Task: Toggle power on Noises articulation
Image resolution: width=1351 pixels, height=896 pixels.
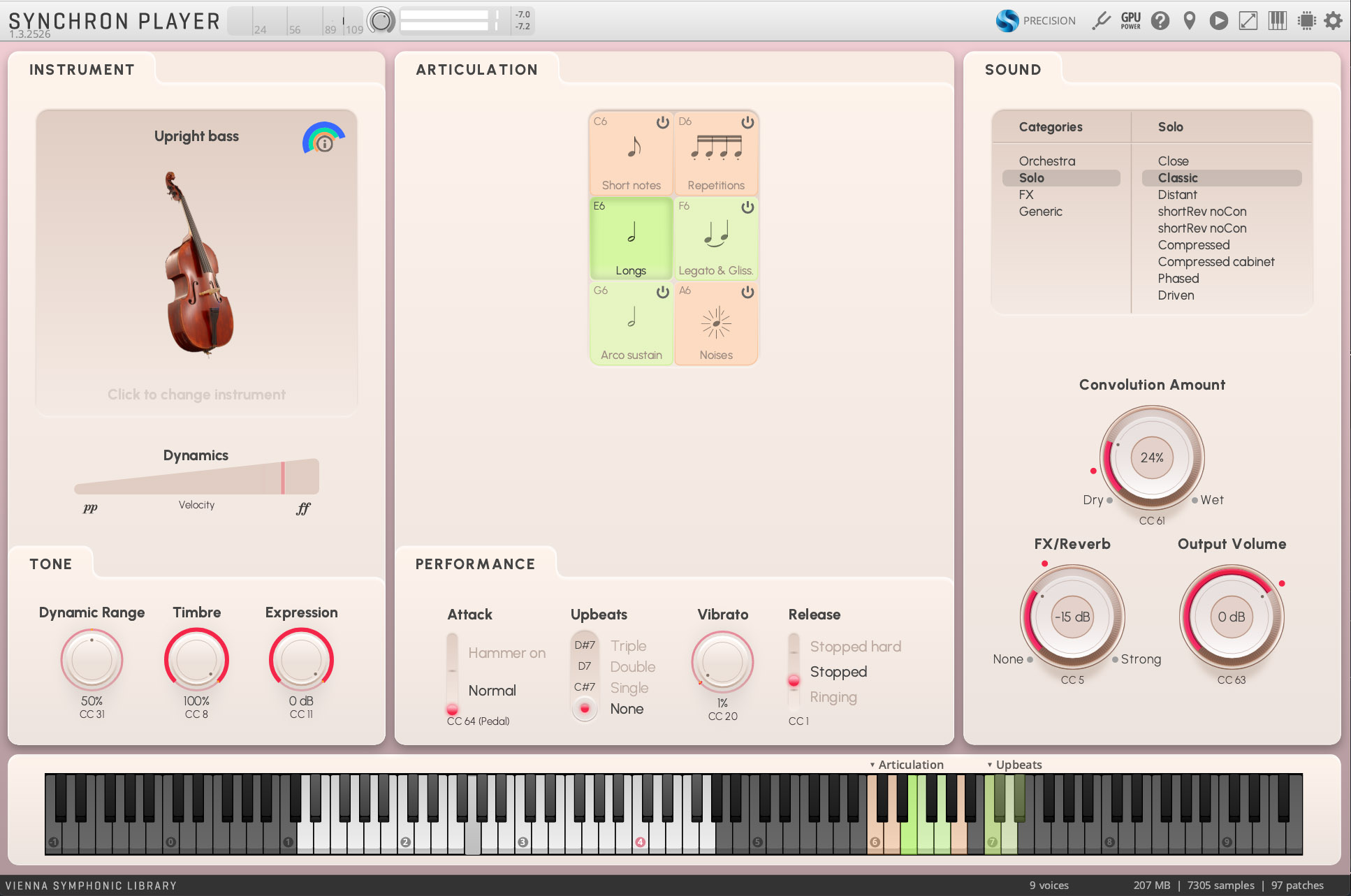Action: point(747,292)
